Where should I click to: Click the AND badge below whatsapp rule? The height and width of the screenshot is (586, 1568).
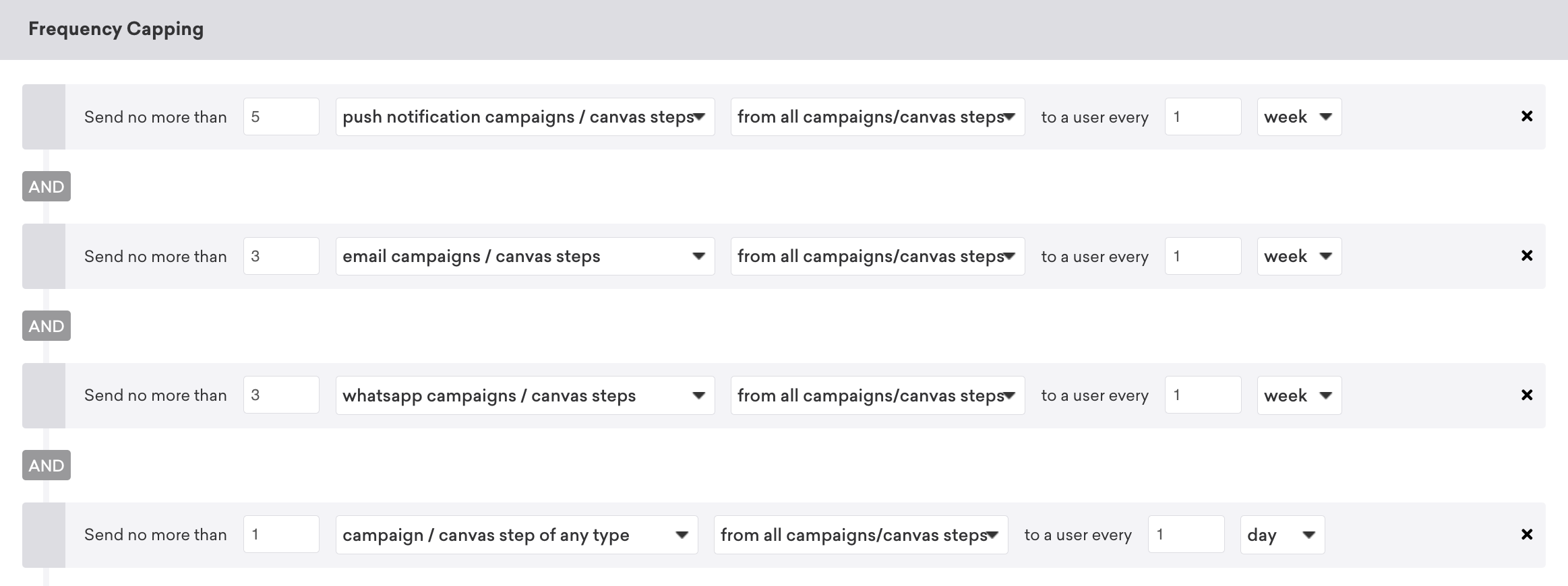coord(47,465)
